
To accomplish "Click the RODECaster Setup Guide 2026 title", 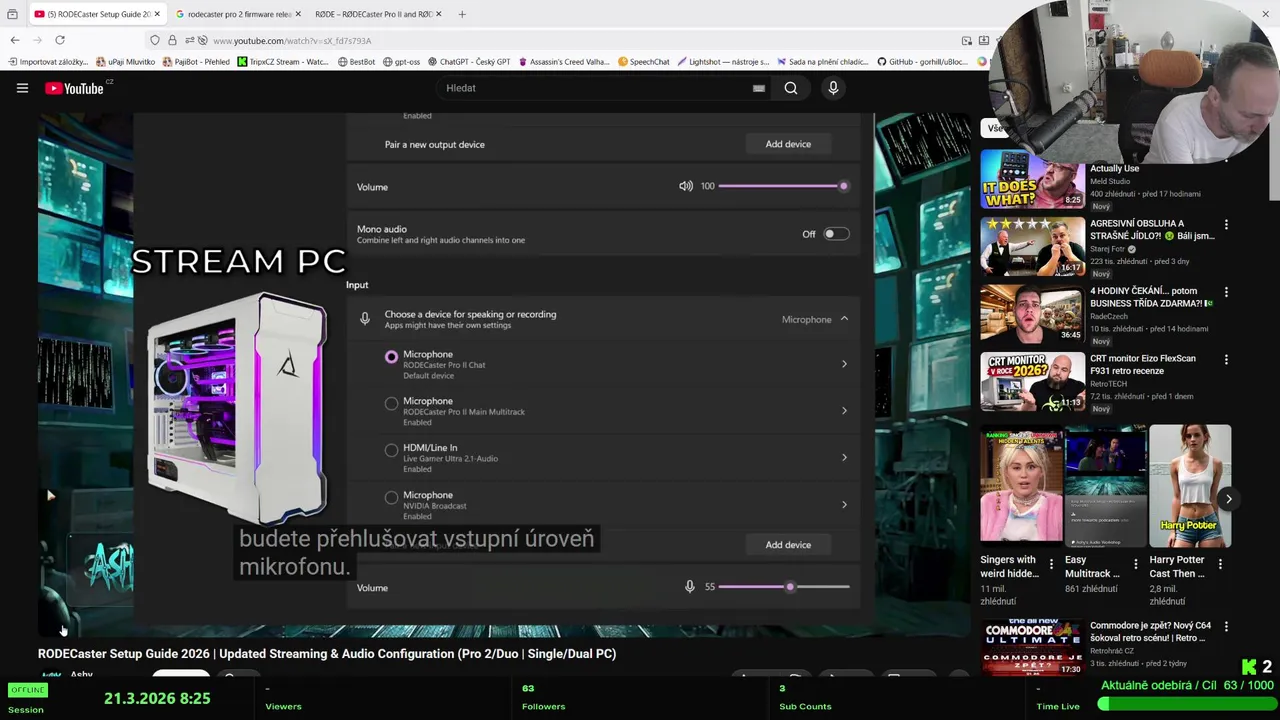I will coord(327,654).
